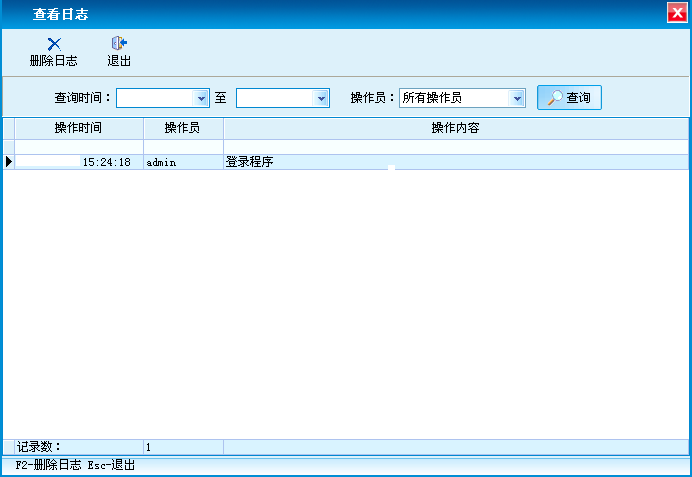
Task: Click the empty filter cell under 操作员
Action: tap(182, 147)
